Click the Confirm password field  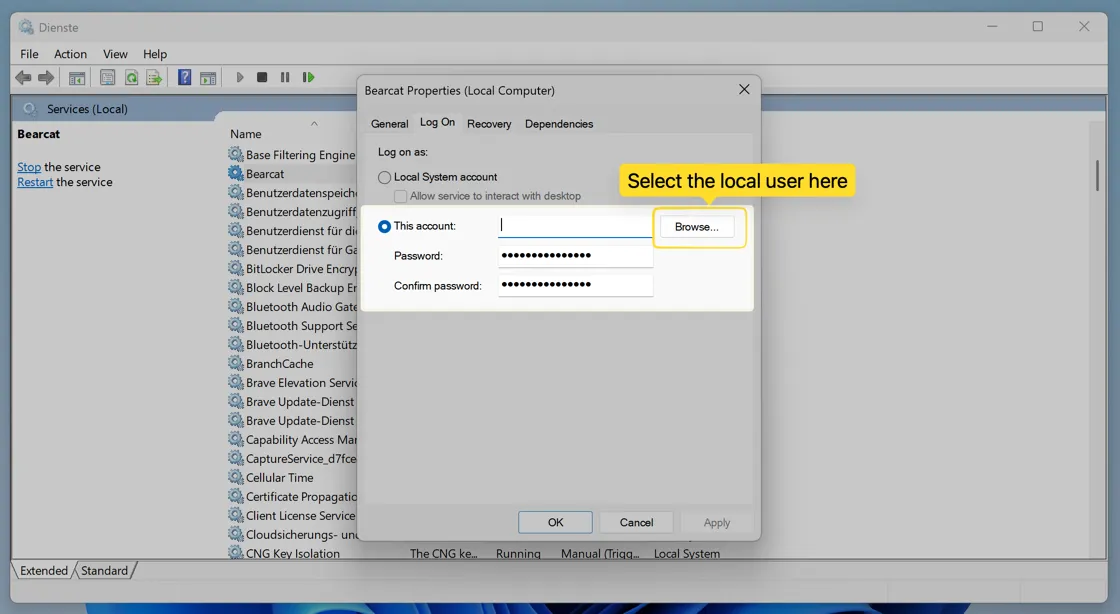(x=575, y=285)
